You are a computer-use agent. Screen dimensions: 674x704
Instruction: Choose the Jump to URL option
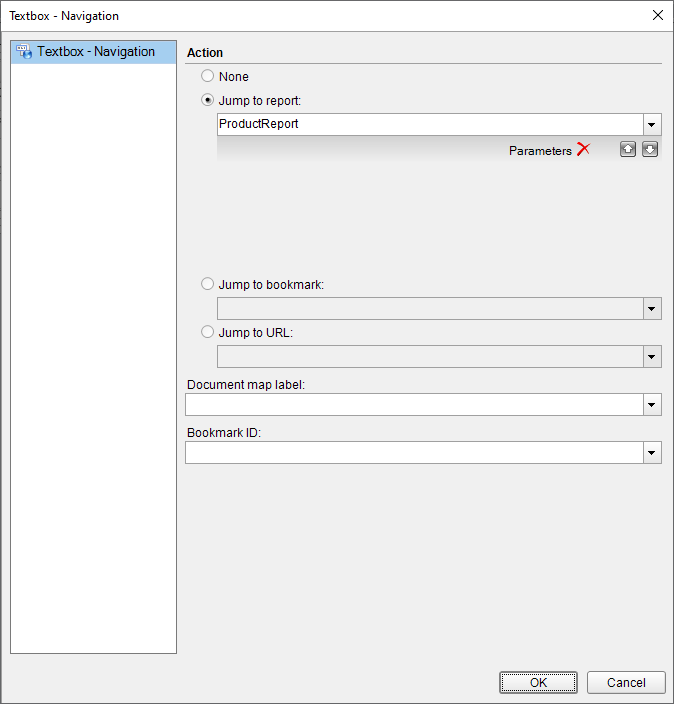[207, 332]
